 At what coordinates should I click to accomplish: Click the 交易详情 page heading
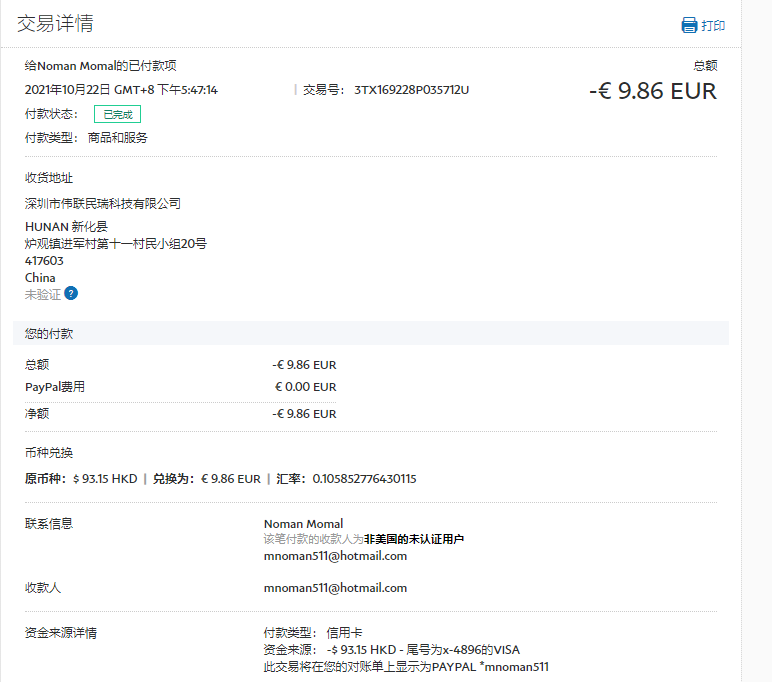coord(56,24)
